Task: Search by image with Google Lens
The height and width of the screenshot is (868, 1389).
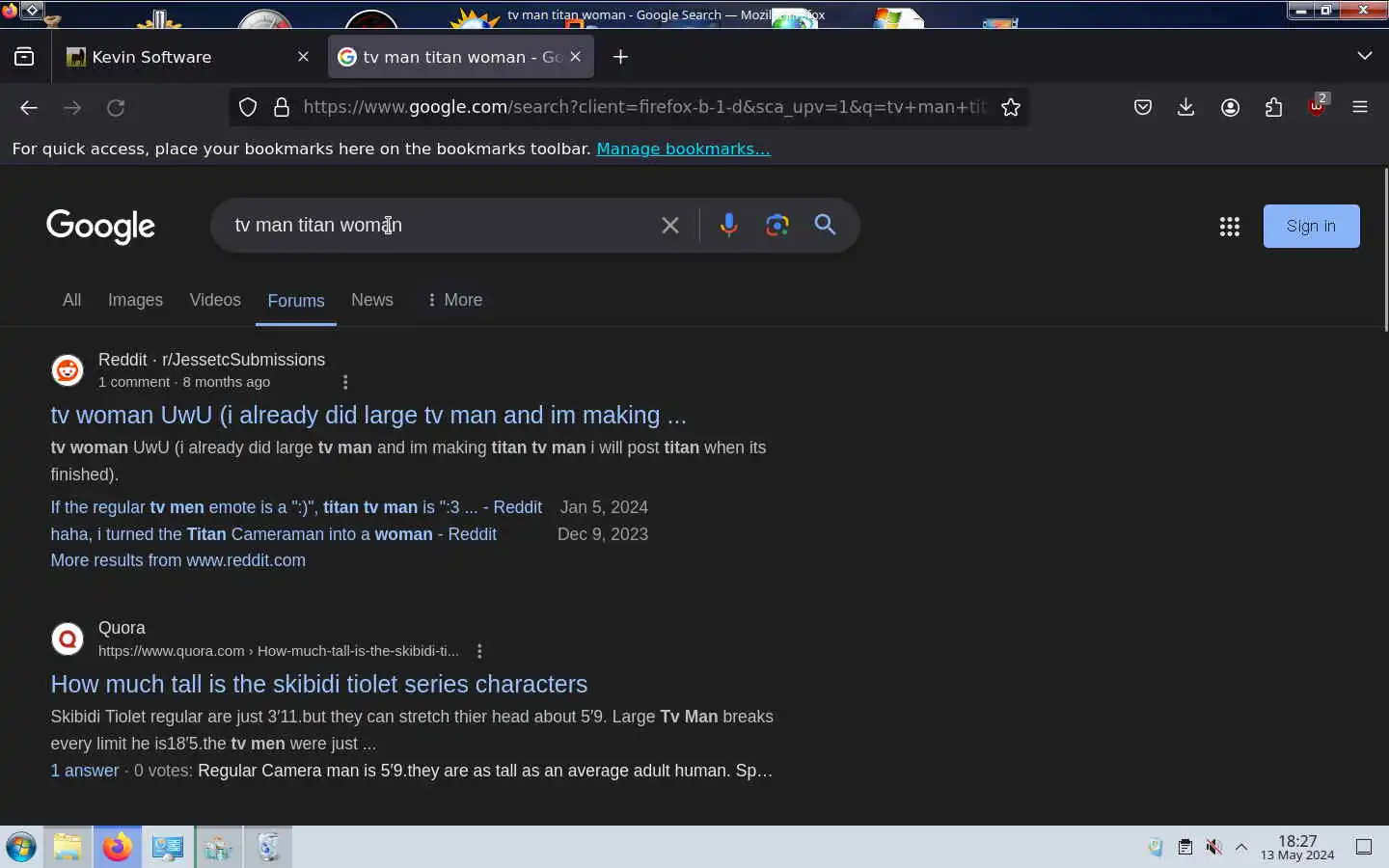Action: pos(777,225)
